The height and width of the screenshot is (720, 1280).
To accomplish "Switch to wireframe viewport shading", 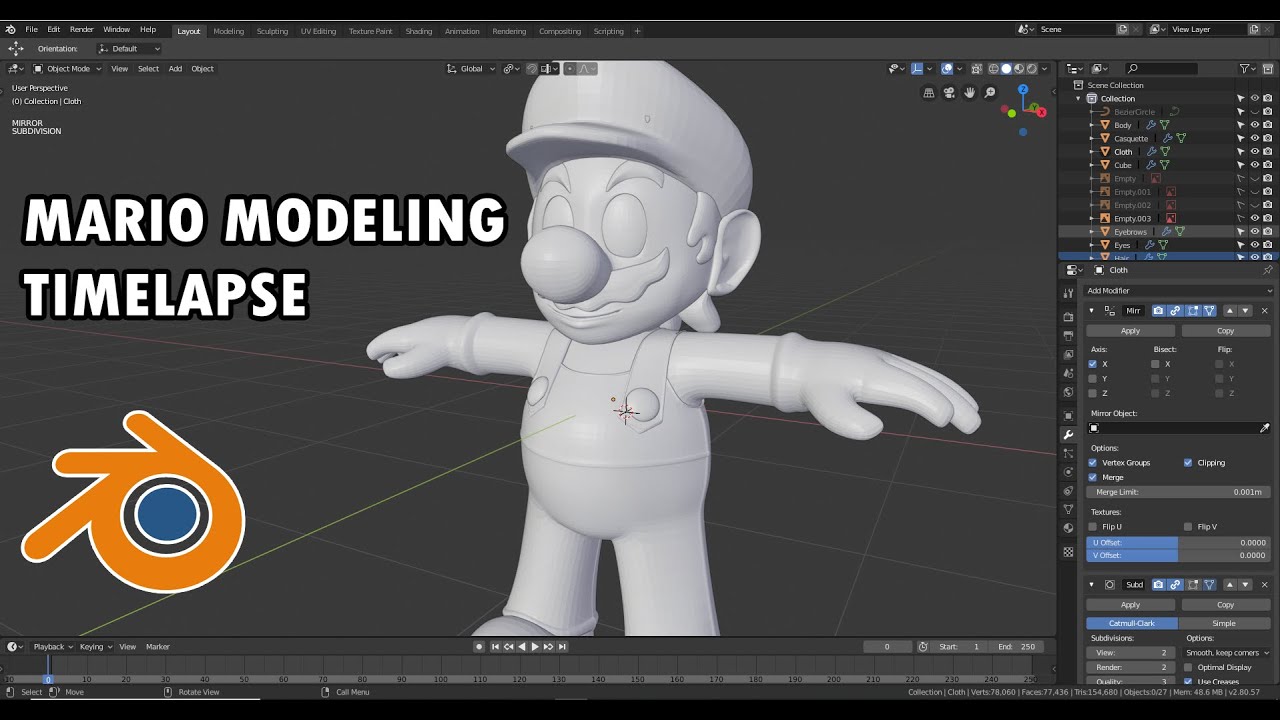I will coord(994,69).
